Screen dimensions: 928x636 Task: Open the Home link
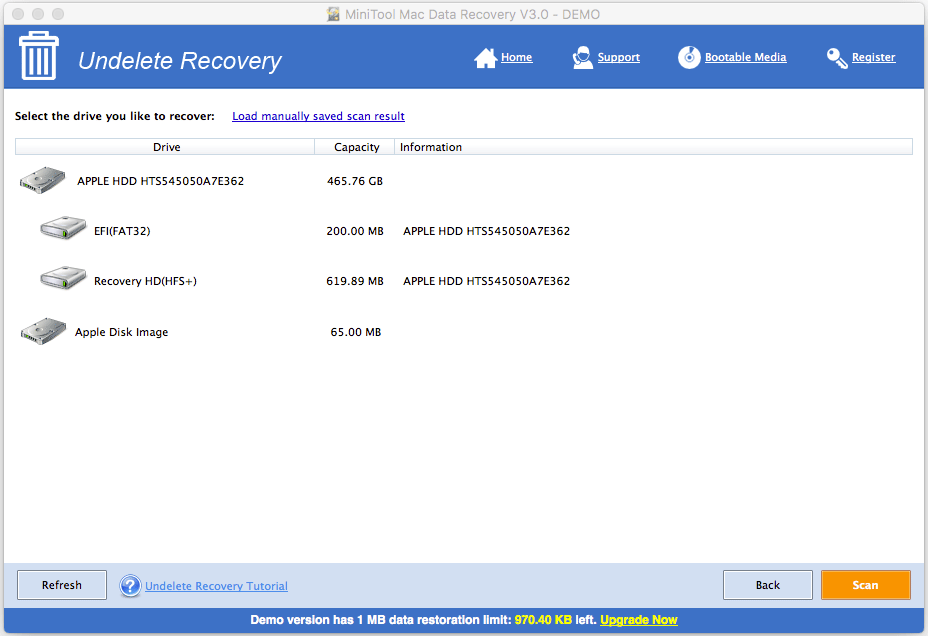tap(516, 57)
